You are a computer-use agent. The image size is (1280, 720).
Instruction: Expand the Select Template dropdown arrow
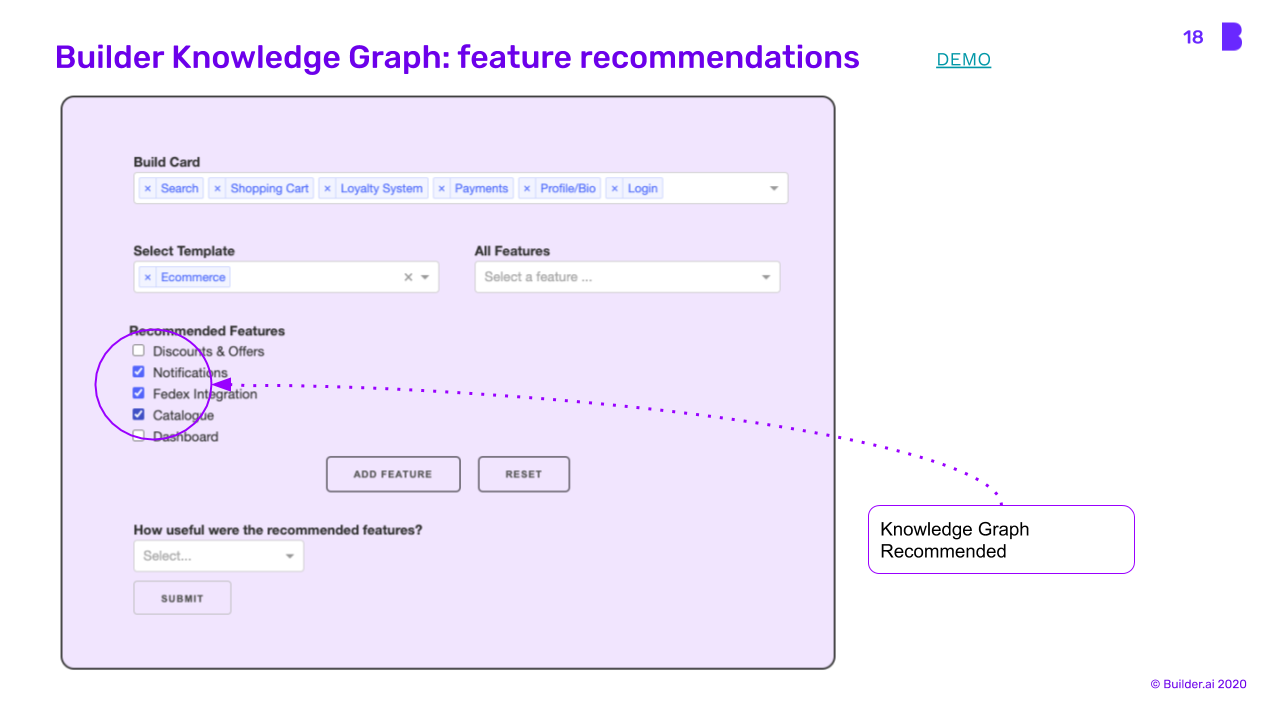click(x=425, y=277)
